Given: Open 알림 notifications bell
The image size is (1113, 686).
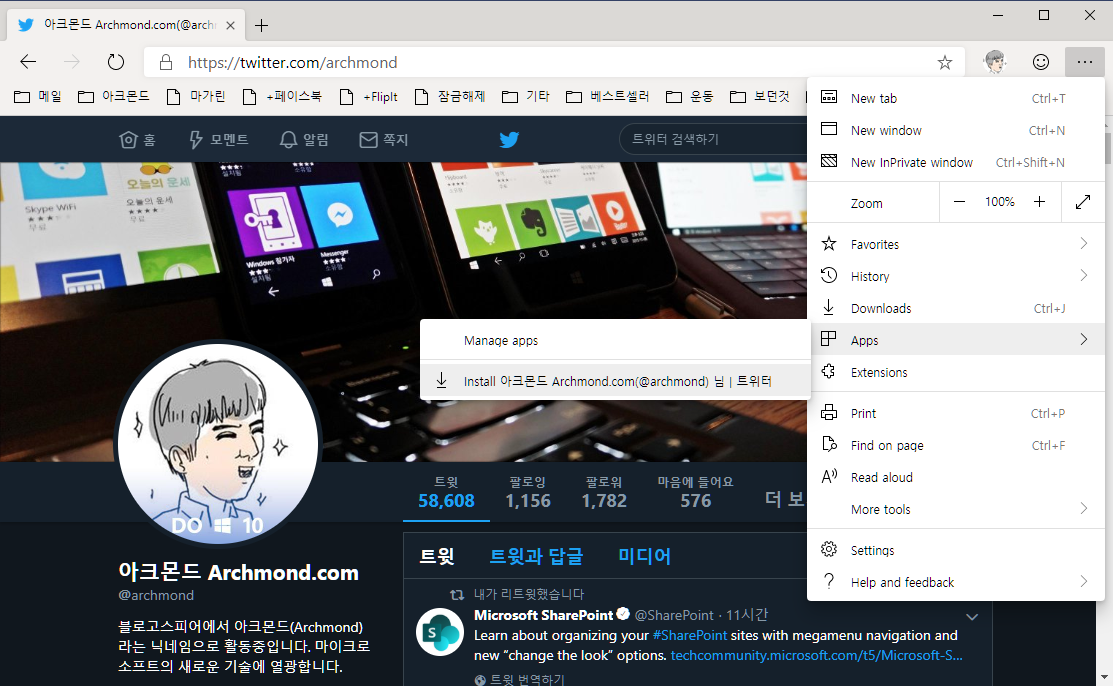Looking at the screenshot, I should 304,140.
